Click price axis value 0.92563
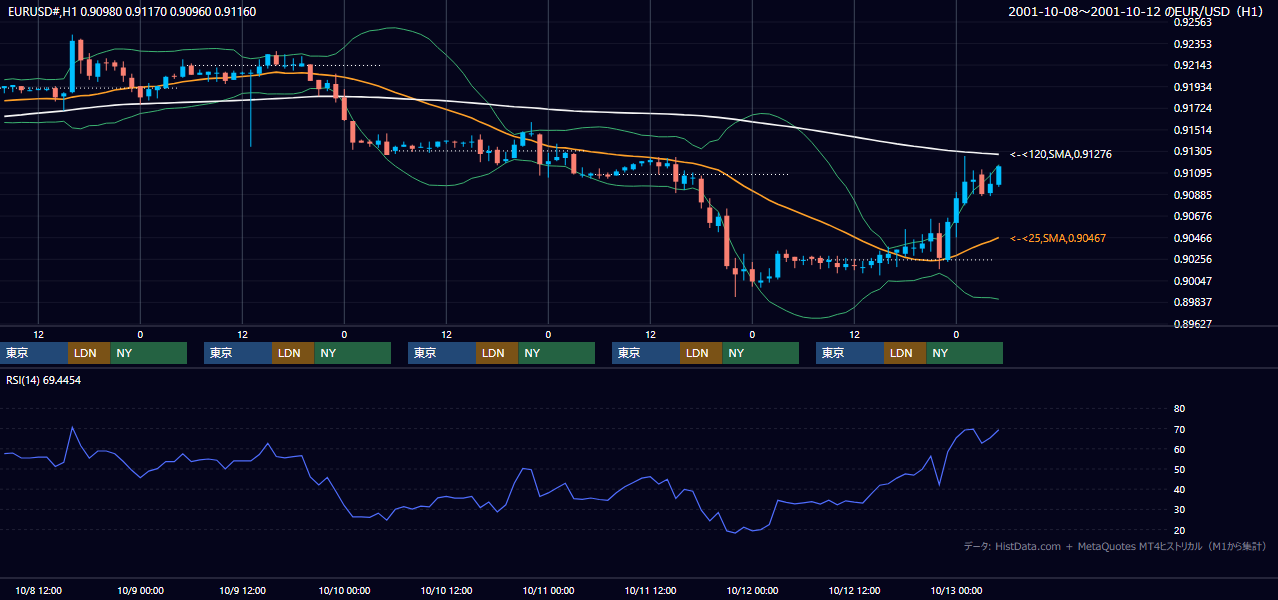Image resolution: width=1278 pixels, height=600 pixels. tap(1192, 22)
